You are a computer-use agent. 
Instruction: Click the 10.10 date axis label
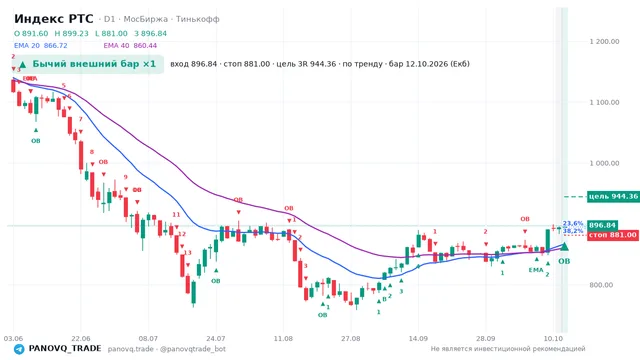(553, 338)
